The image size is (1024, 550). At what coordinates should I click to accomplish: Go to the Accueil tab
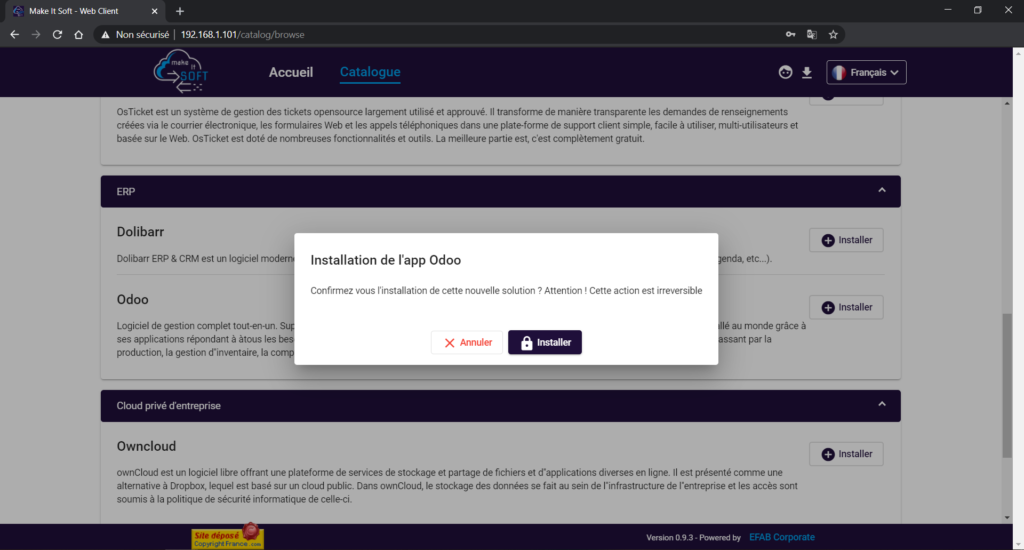pos(291,73)
